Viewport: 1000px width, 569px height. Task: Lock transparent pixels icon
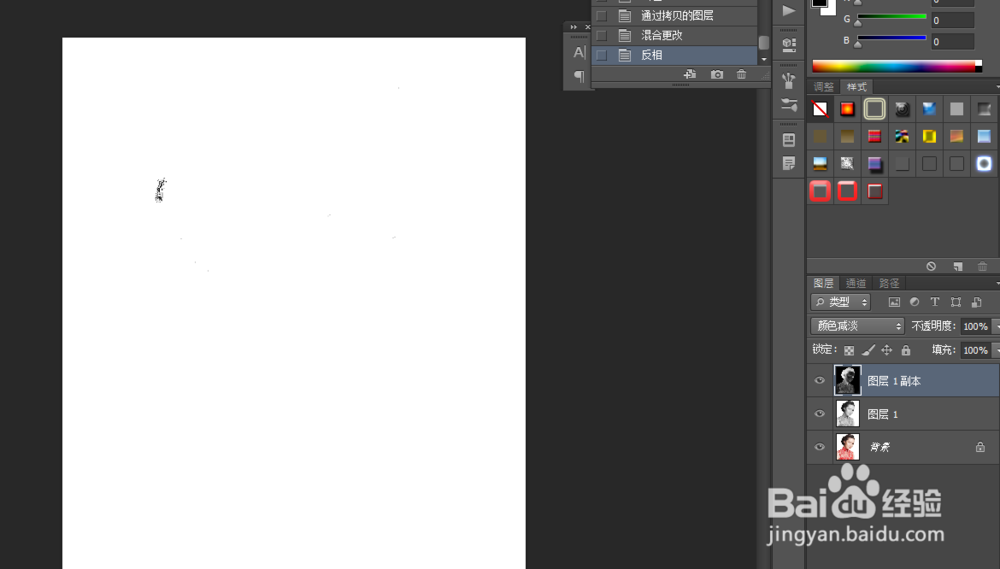click(849, 350)
